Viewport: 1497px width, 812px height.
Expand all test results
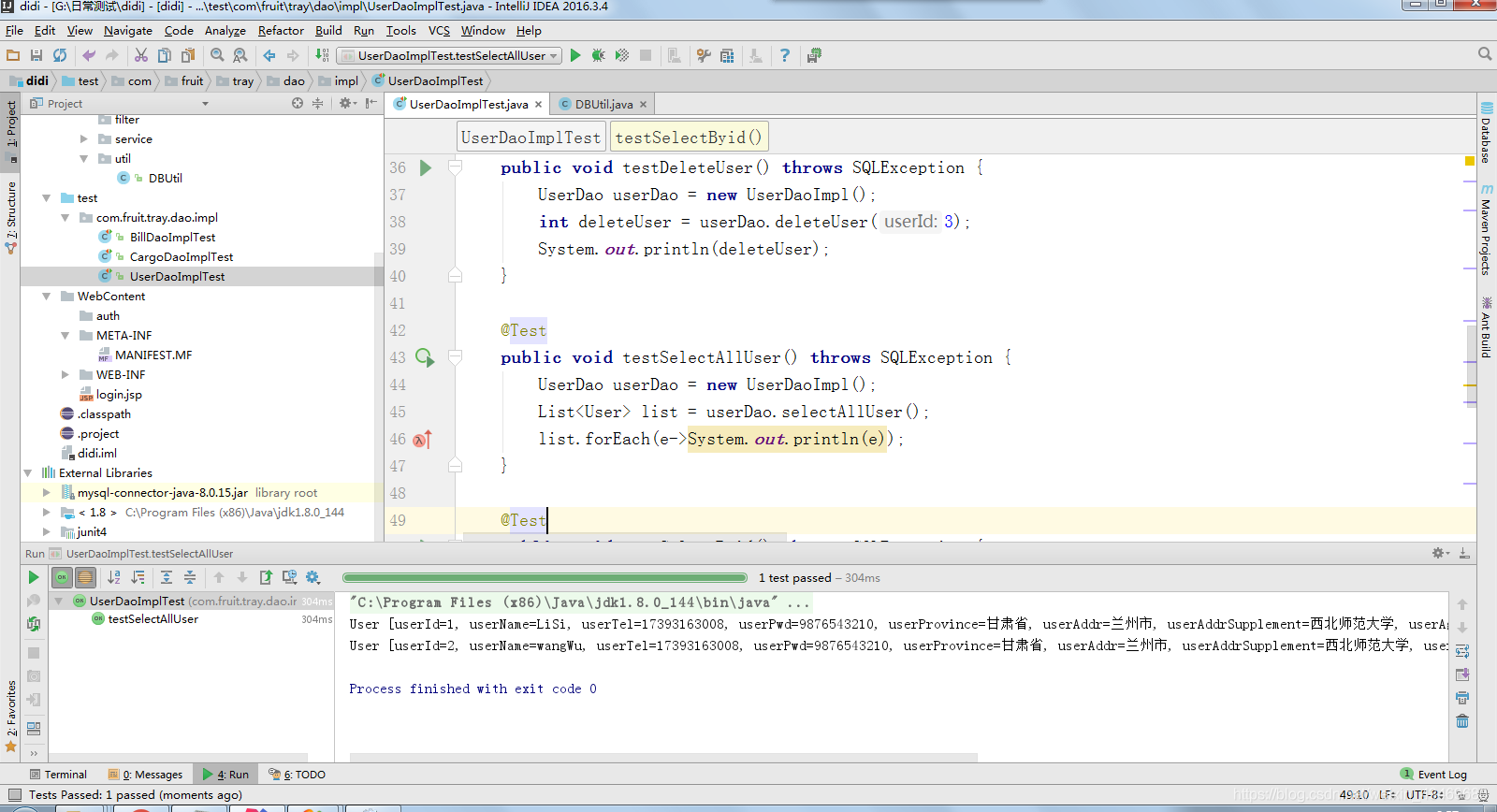point(167,577)
